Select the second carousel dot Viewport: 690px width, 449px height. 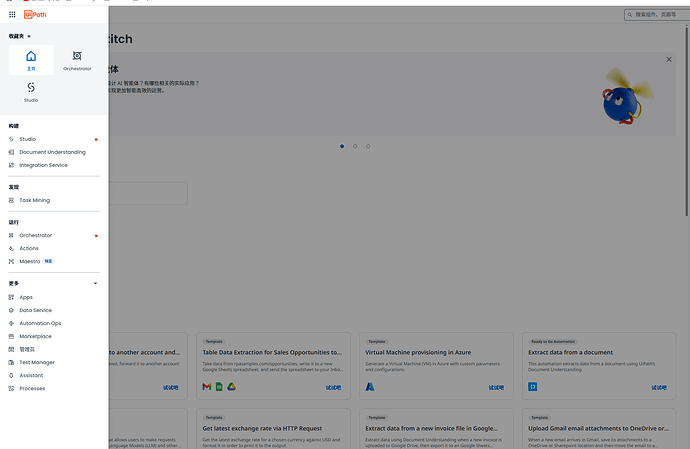[355, 146]
